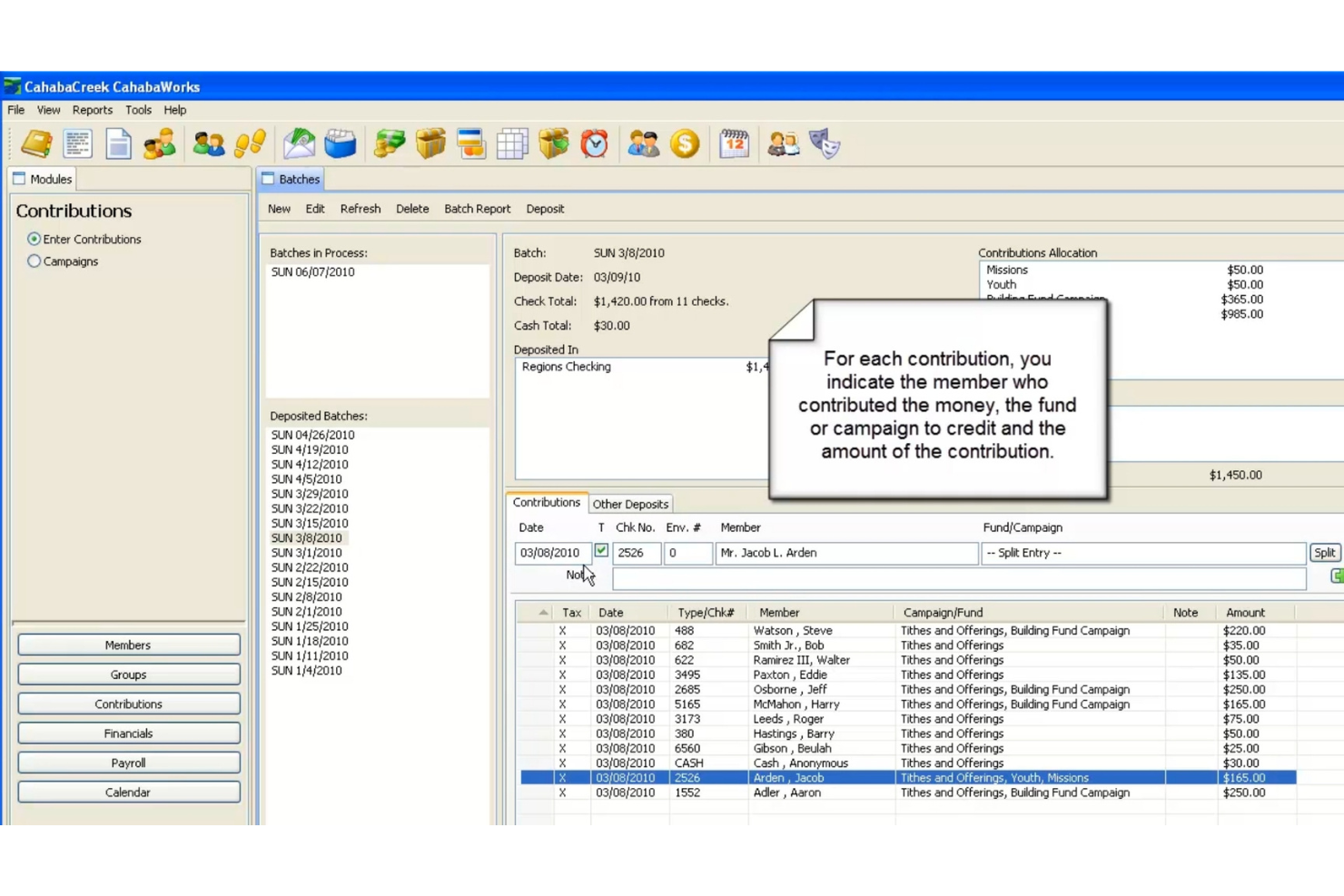Open the Financials module button
The width and height of the screenshot is (1344, 896).
(x=129, y=734)
